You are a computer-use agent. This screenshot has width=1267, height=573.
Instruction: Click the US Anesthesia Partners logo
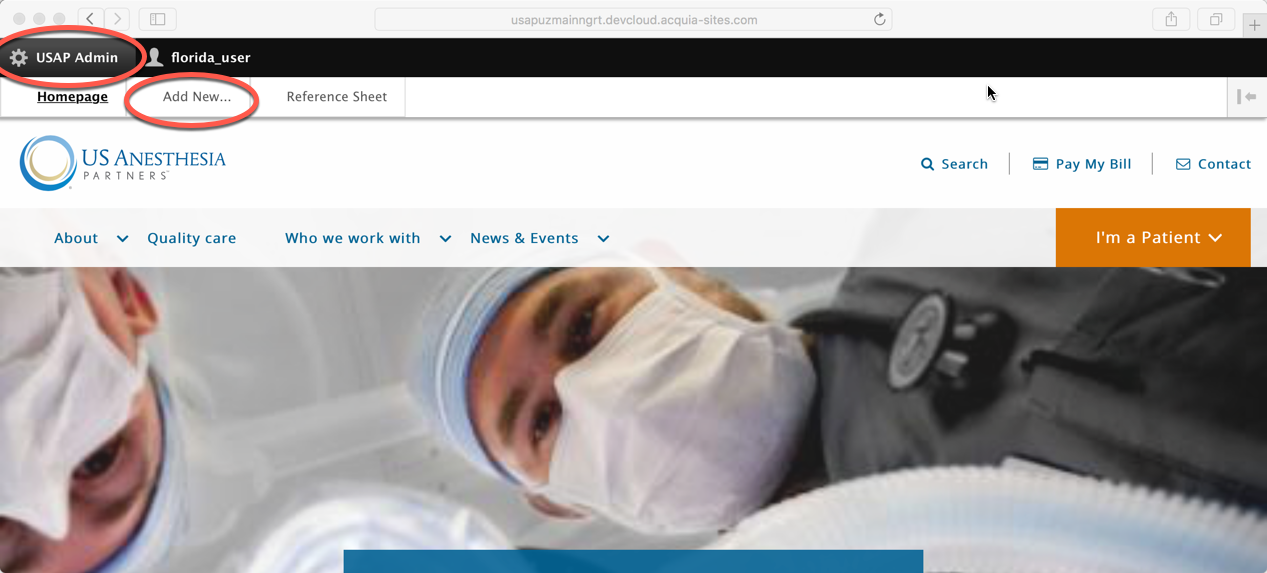[x=123, y=163]
